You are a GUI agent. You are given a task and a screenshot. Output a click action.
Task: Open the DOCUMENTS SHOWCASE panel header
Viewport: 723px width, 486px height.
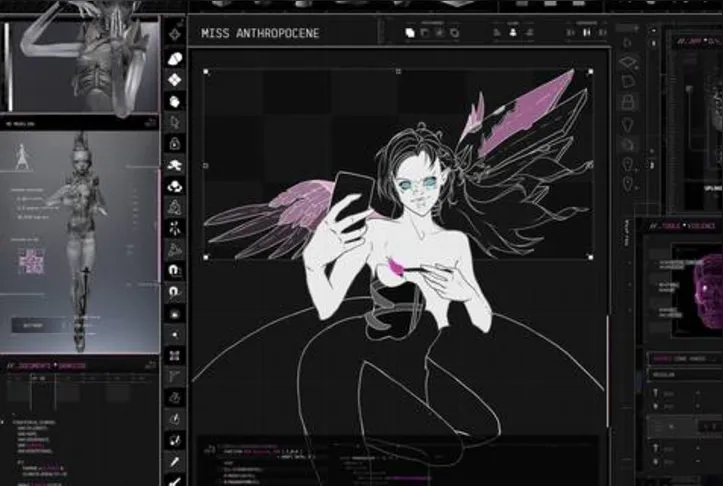tap(46, 366)
